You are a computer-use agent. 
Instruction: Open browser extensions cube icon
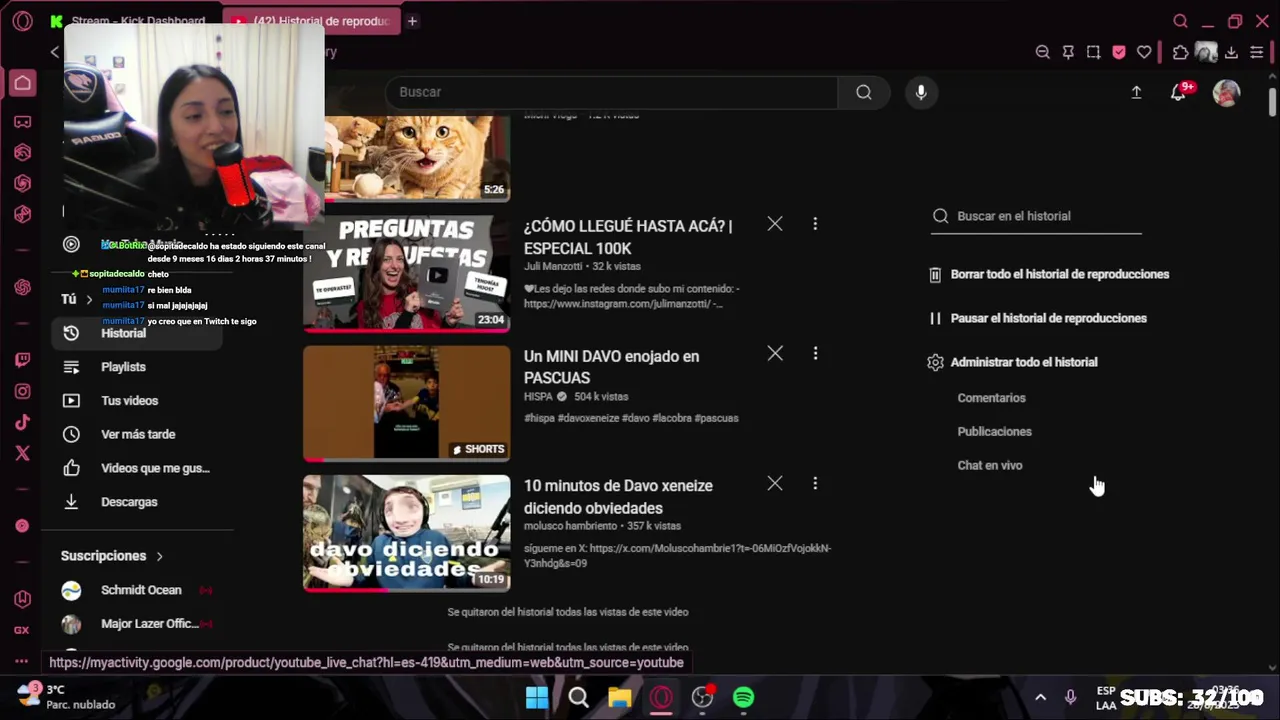point(1180,52)
